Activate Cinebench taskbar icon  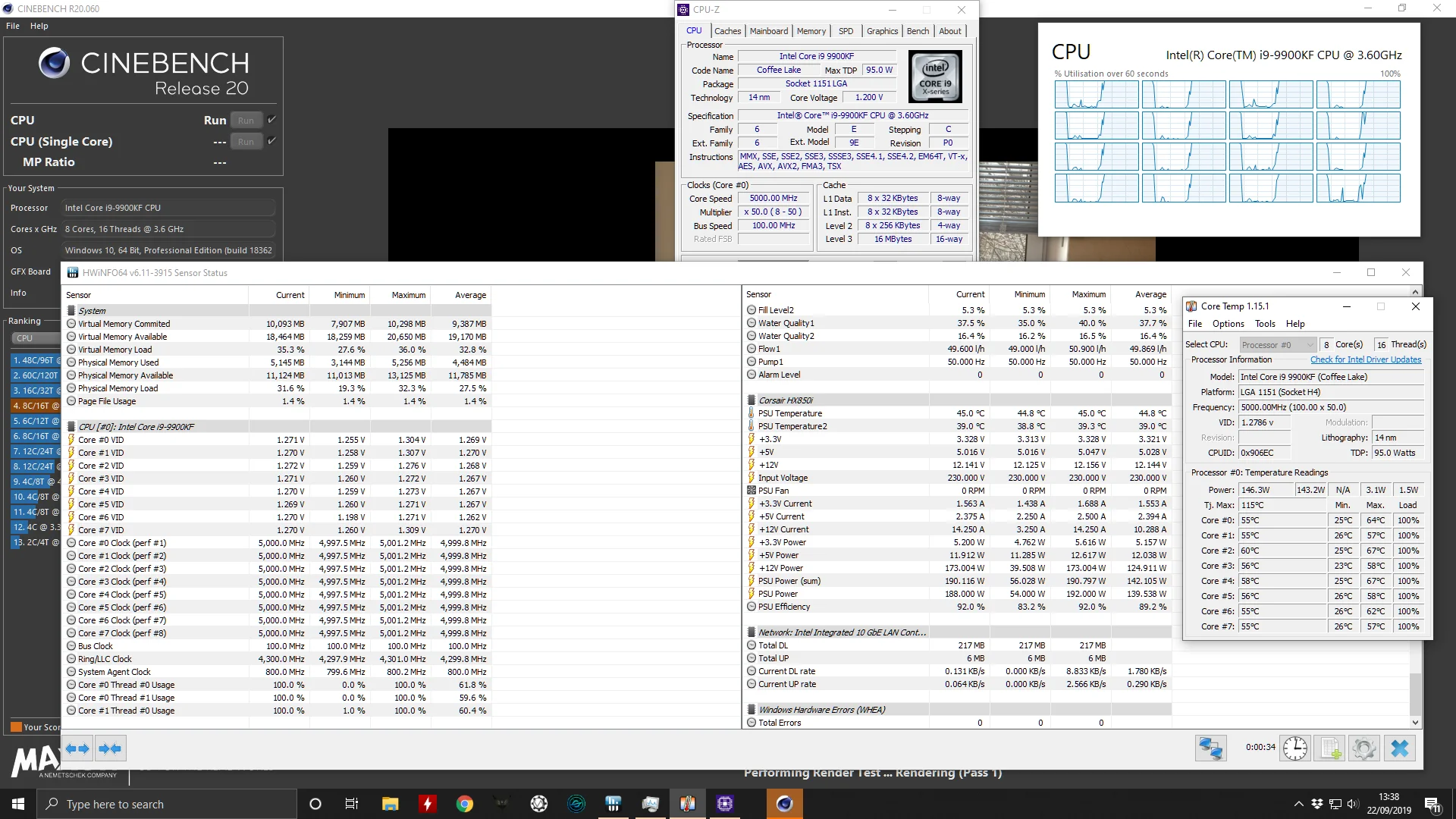(x=785, y=804)
